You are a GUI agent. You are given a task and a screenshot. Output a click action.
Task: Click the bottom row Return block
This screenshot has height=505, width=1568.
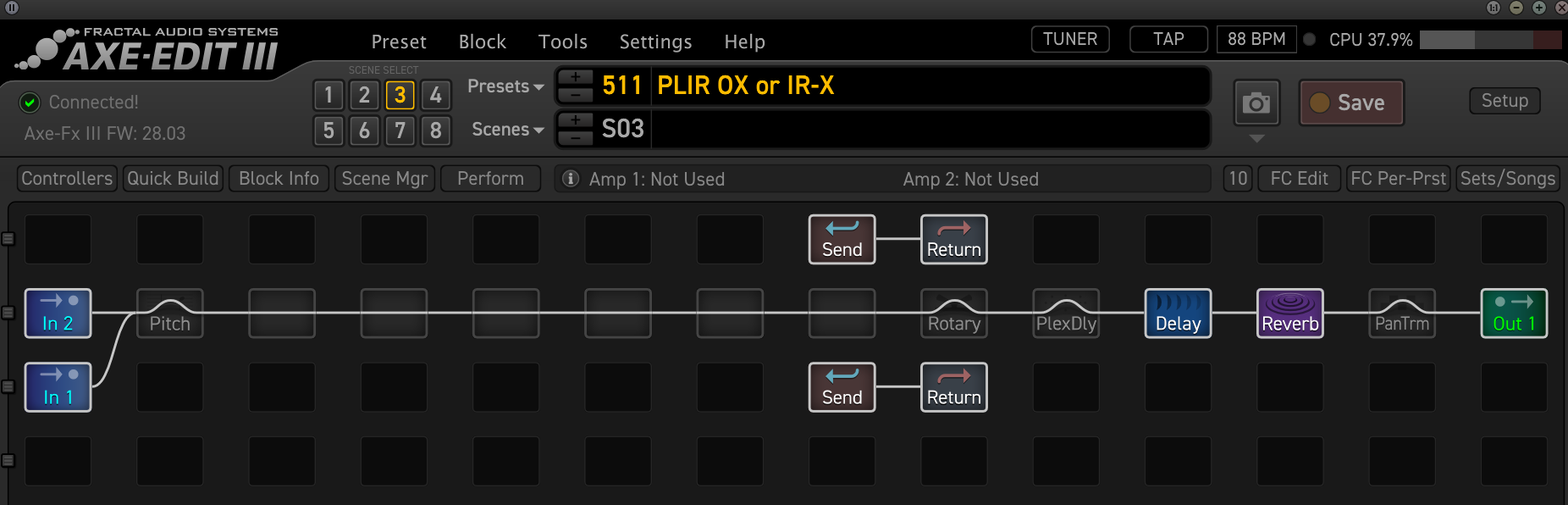pyautogui.click(x=953, y=387)
